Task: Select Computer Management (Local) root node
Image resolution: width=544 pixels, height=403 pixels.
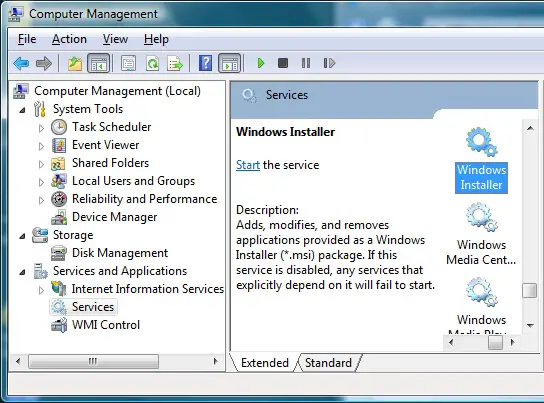Action: coord(117,91)
